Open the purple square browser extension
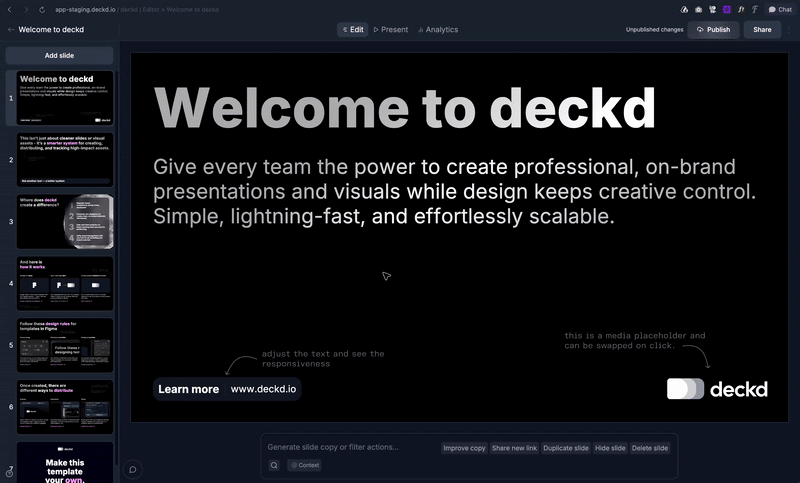Screen dimensions: 800x483 click(x=727, y=9)
